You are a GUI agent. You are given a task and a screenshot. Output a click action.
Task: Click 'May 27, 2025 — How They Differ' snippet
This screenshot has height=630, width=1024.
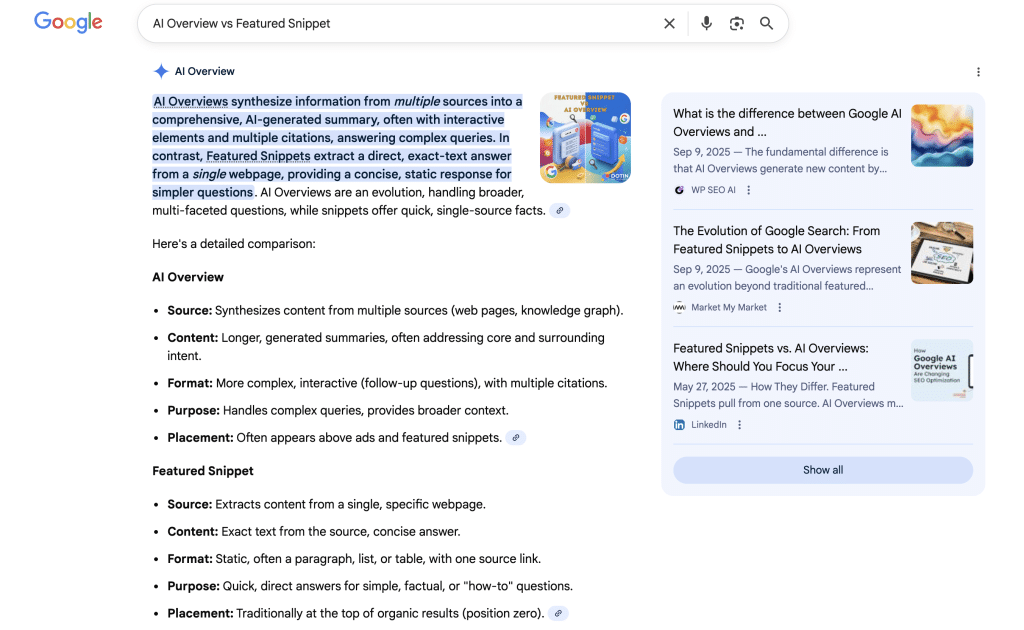[788, 395]
